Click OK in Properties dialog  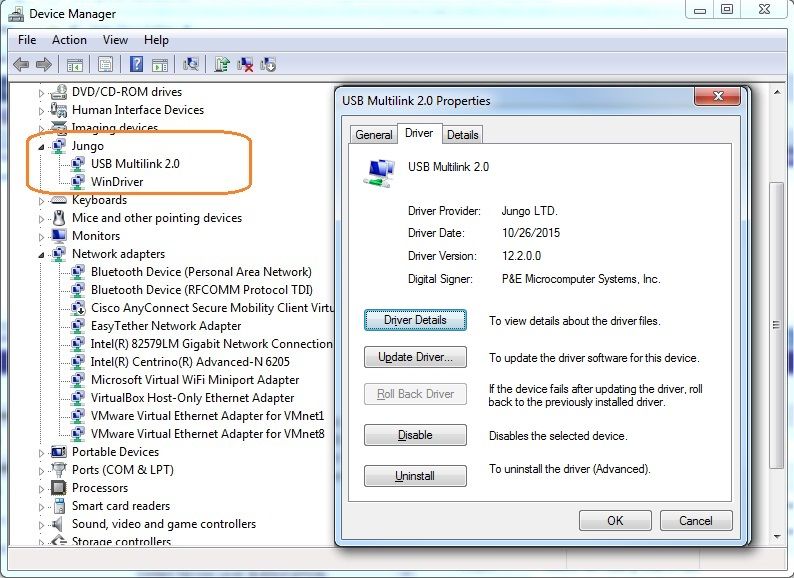615,521
